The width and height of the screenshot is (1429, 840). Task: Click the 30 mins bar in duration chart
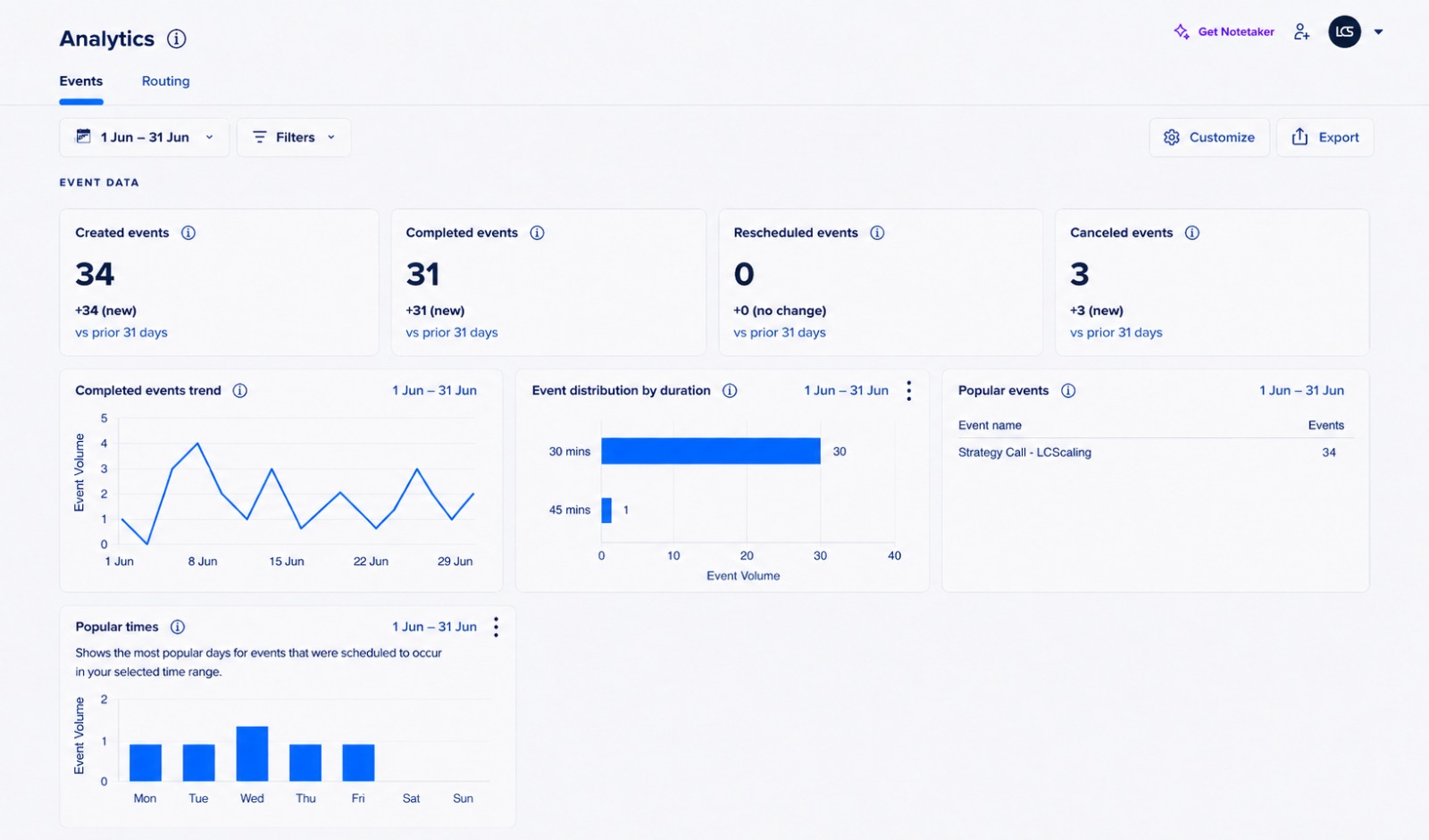click(x=711, y=451)
